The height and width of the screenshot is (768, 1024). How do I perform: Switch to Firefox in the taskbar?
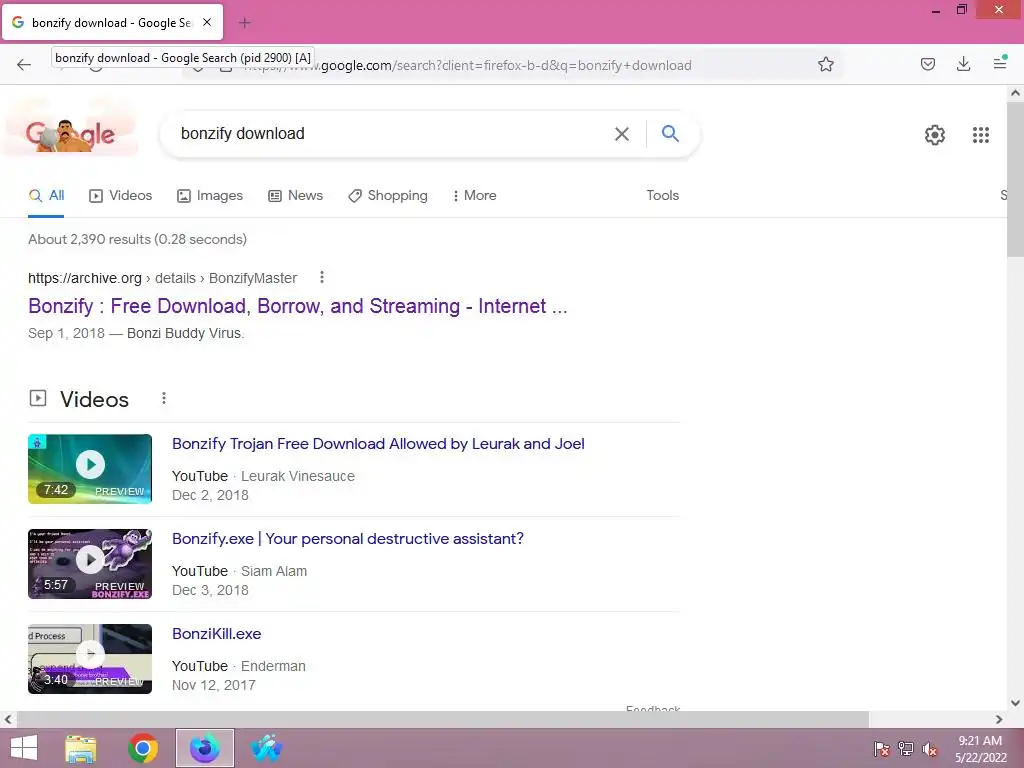pos(205,748)
